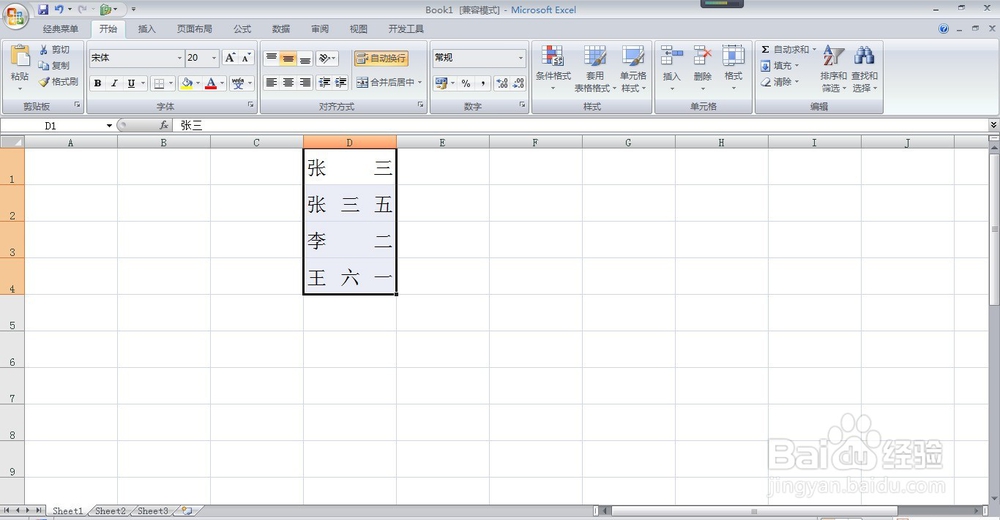Click Insert cells (插入) icon

click(672, 56)
